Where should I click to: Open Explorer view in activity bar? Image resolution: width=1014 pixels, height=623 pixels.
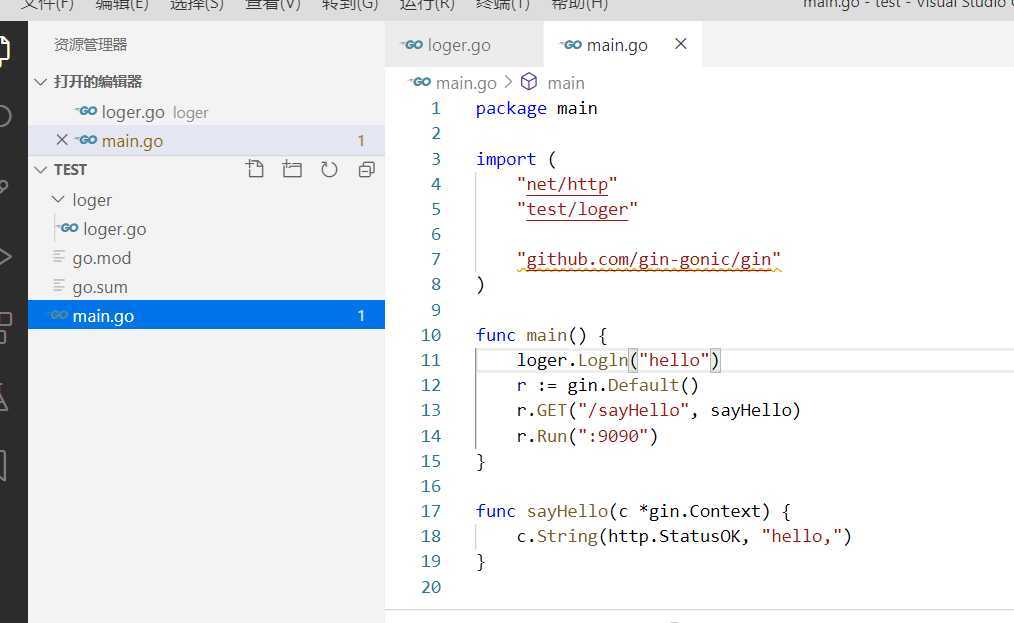4,49
